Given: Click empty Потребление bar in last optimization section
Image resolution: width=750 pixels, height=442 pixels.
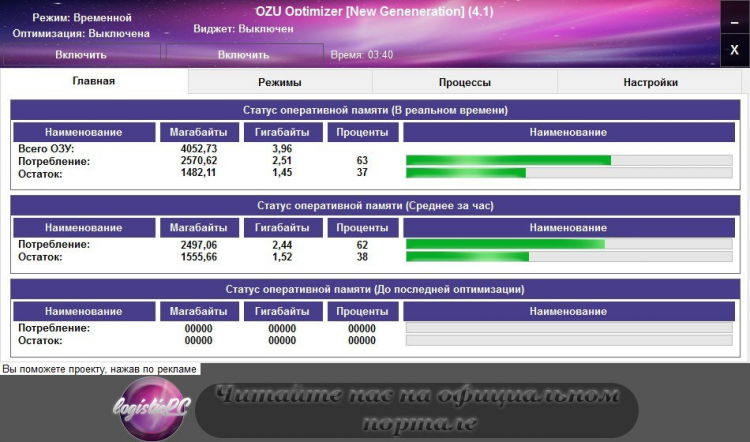Looking at the screenshot, I should click(569, 328).
